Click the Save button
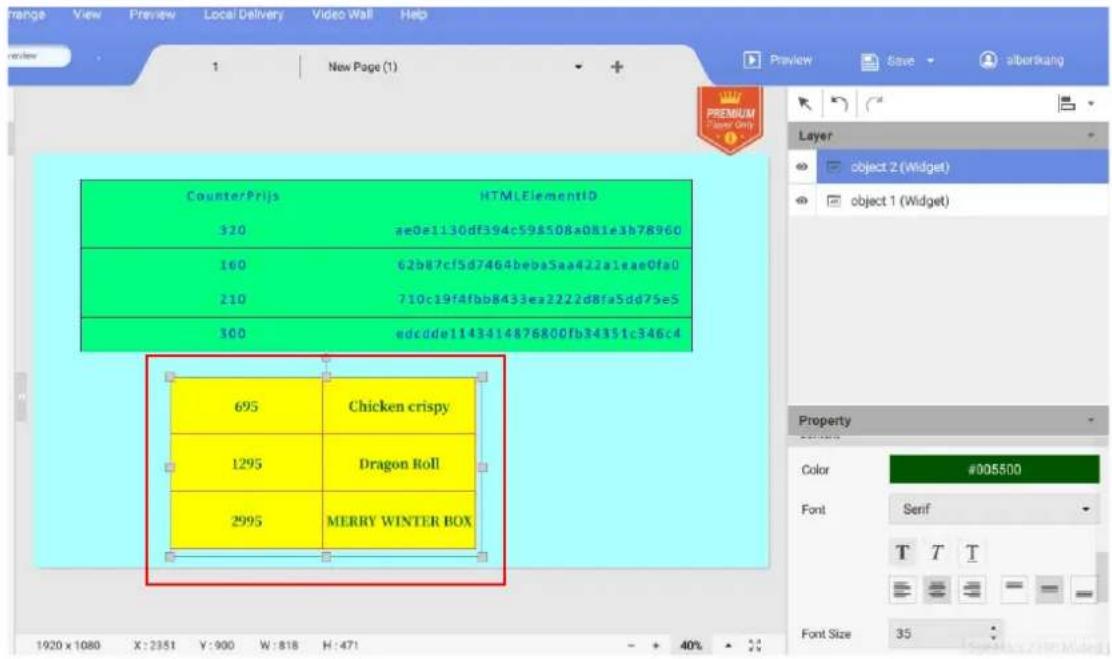 (x=889, y=61)
